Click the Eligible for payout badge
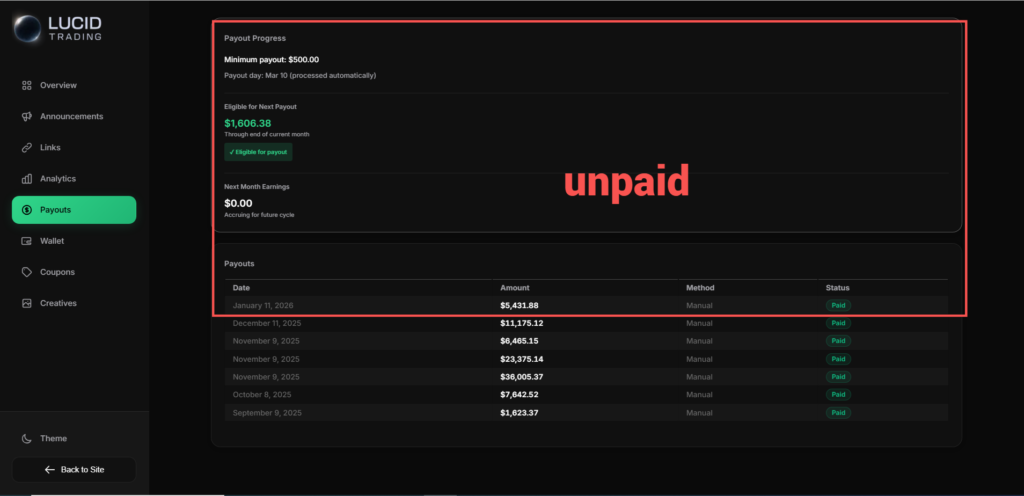The height and width of the screenshot is (496, 1024). click(x=258, y=152)
